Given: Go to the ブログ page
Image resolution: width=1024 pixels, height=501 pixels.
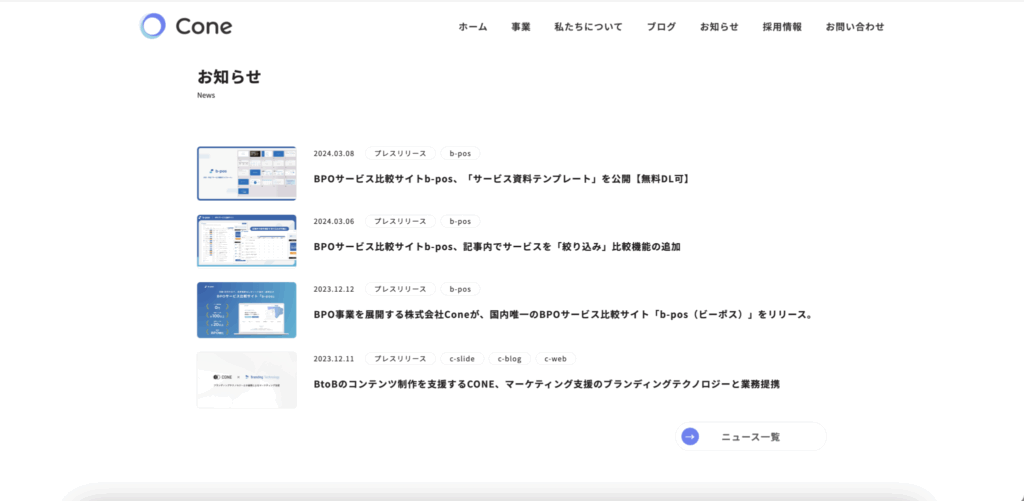Looking at the screenshot, I should tap(661, 27).
